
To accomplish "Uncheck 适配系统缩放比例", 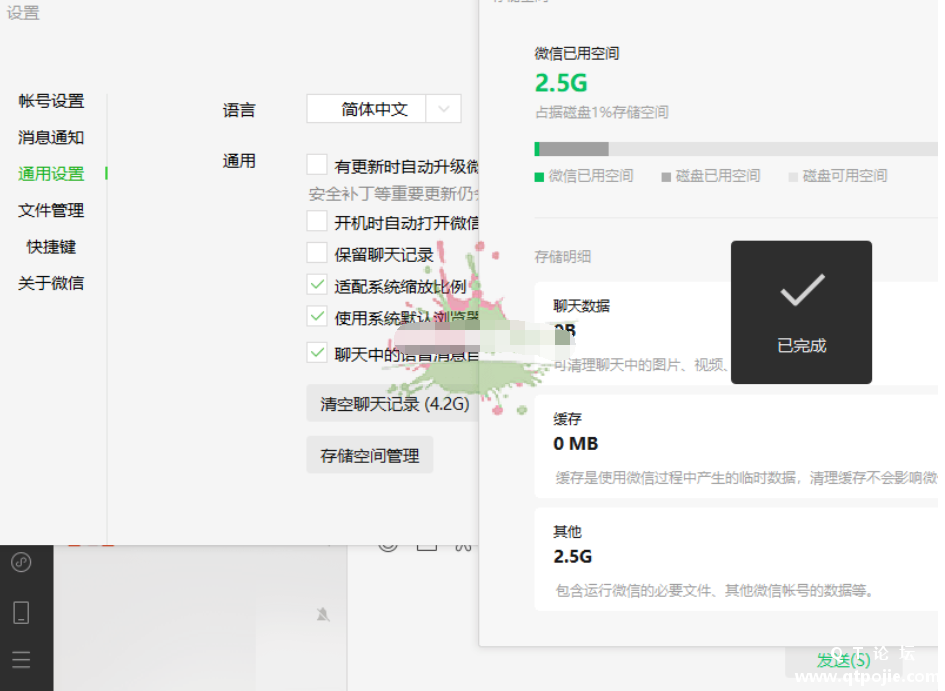I will click(317, 284).
